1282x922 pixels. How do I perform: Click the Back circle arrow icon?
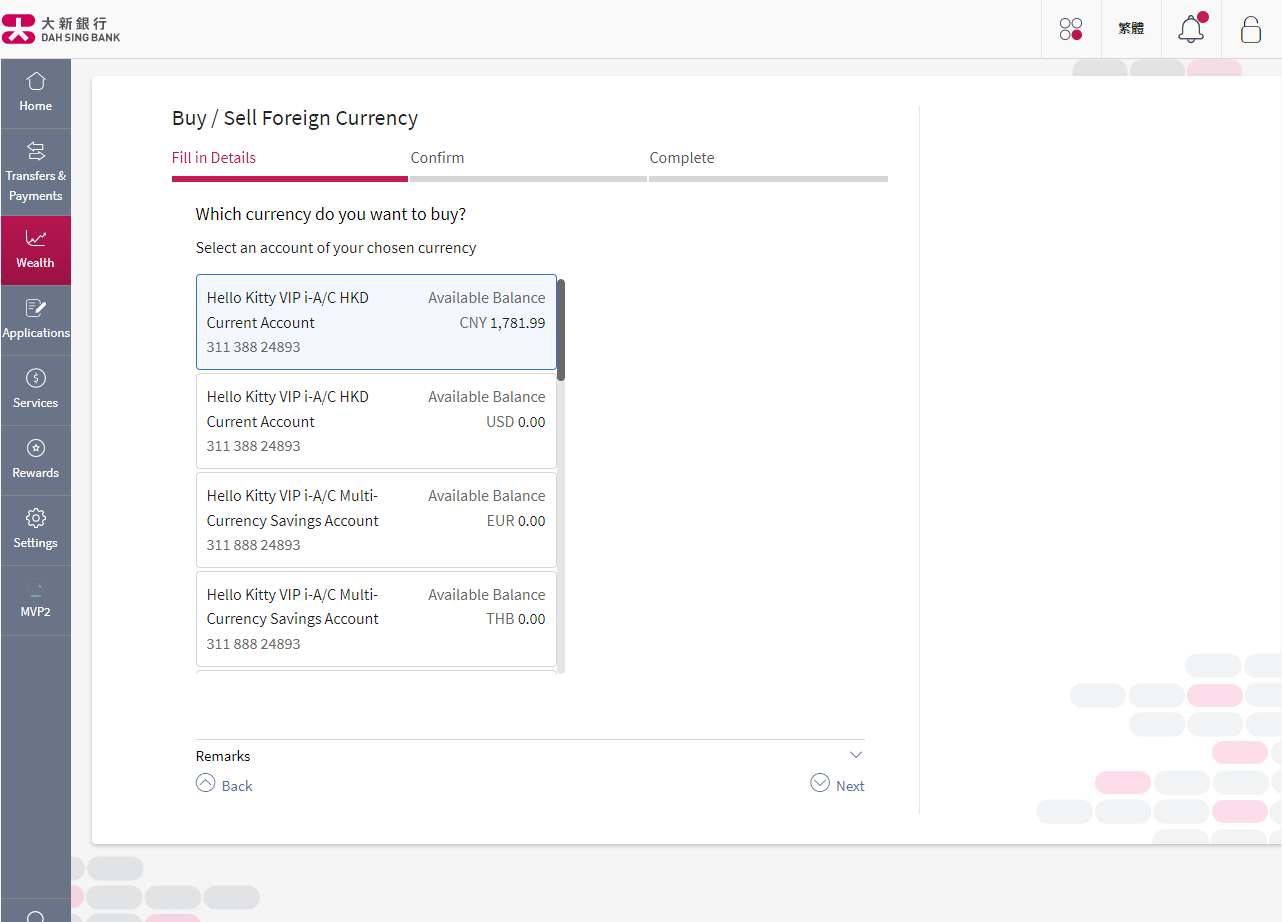click(x=205, y=783)
